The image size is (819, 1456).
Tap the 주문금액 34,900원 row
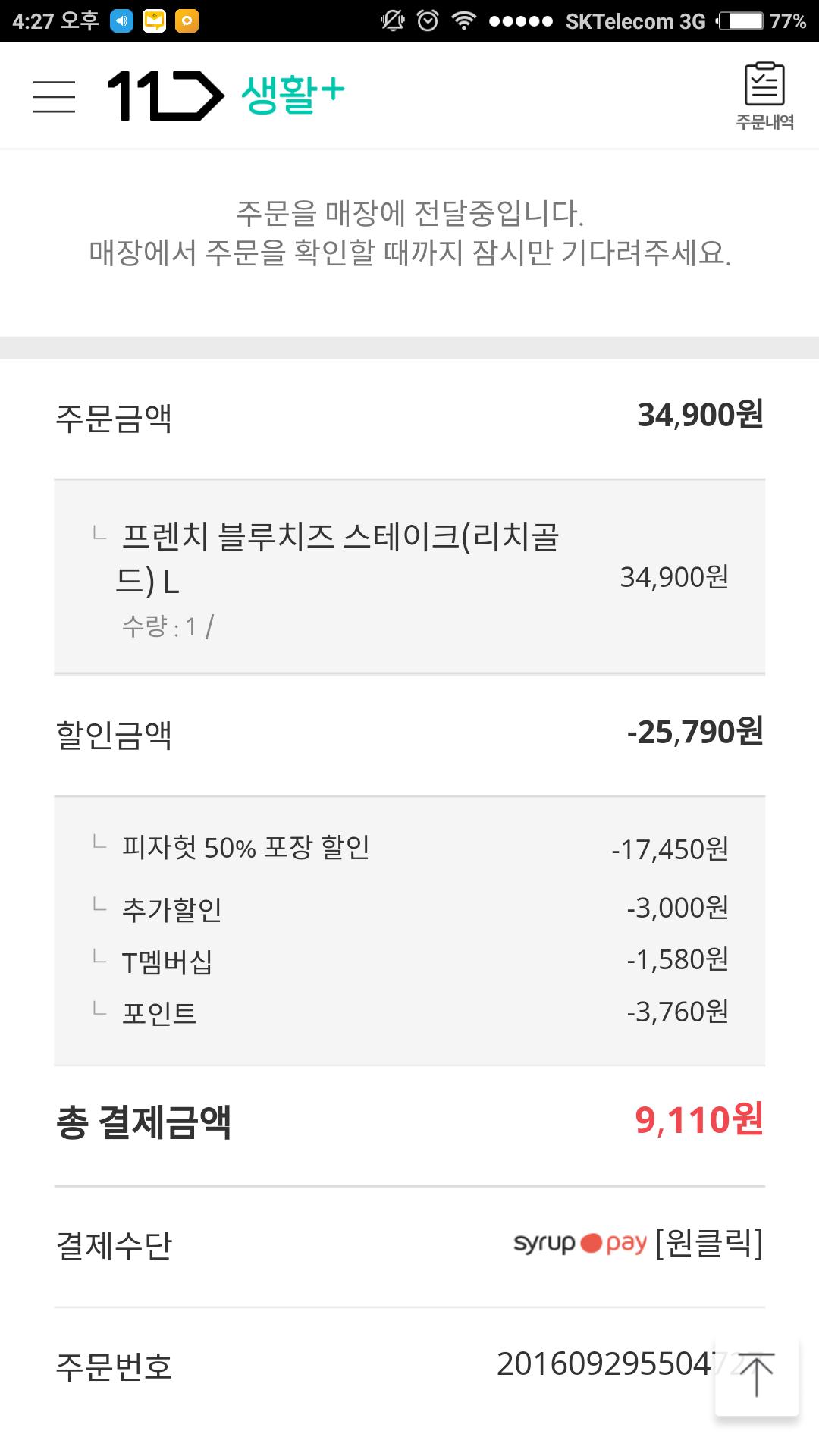pos(409,417)
